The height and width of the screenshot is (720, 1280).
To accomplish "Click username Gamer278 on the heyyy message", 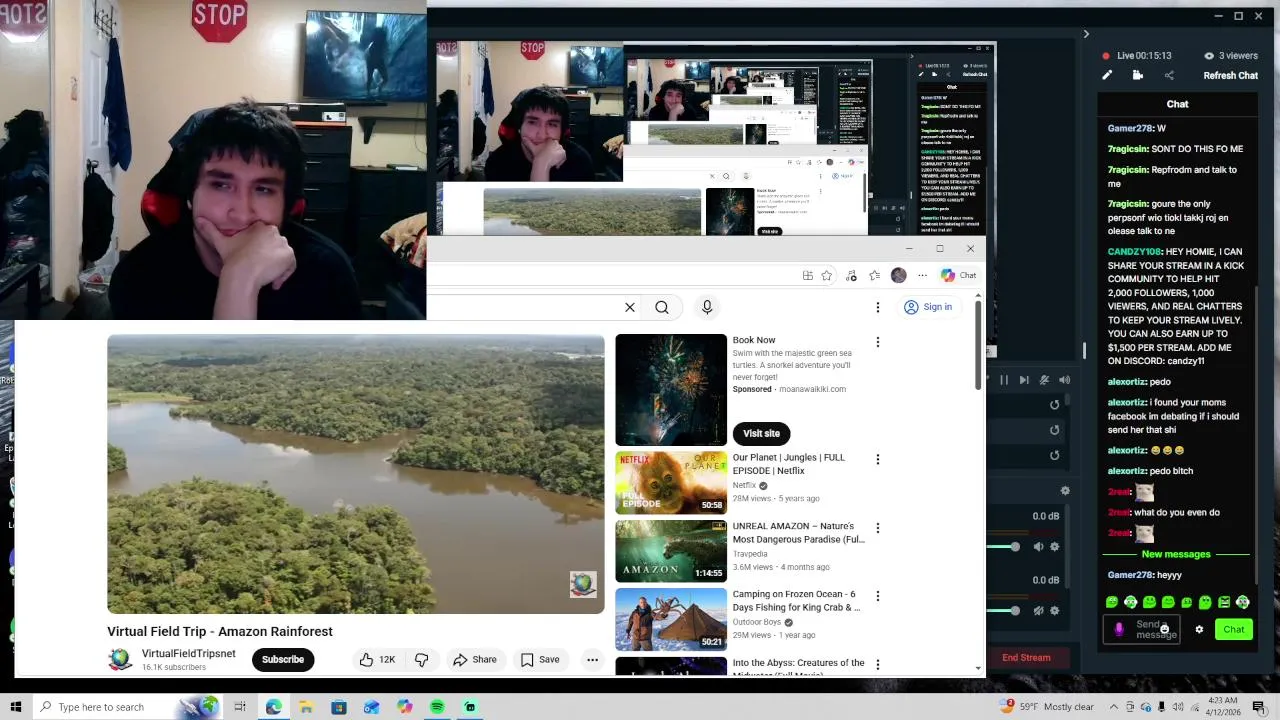I will tap(1130, 575).
